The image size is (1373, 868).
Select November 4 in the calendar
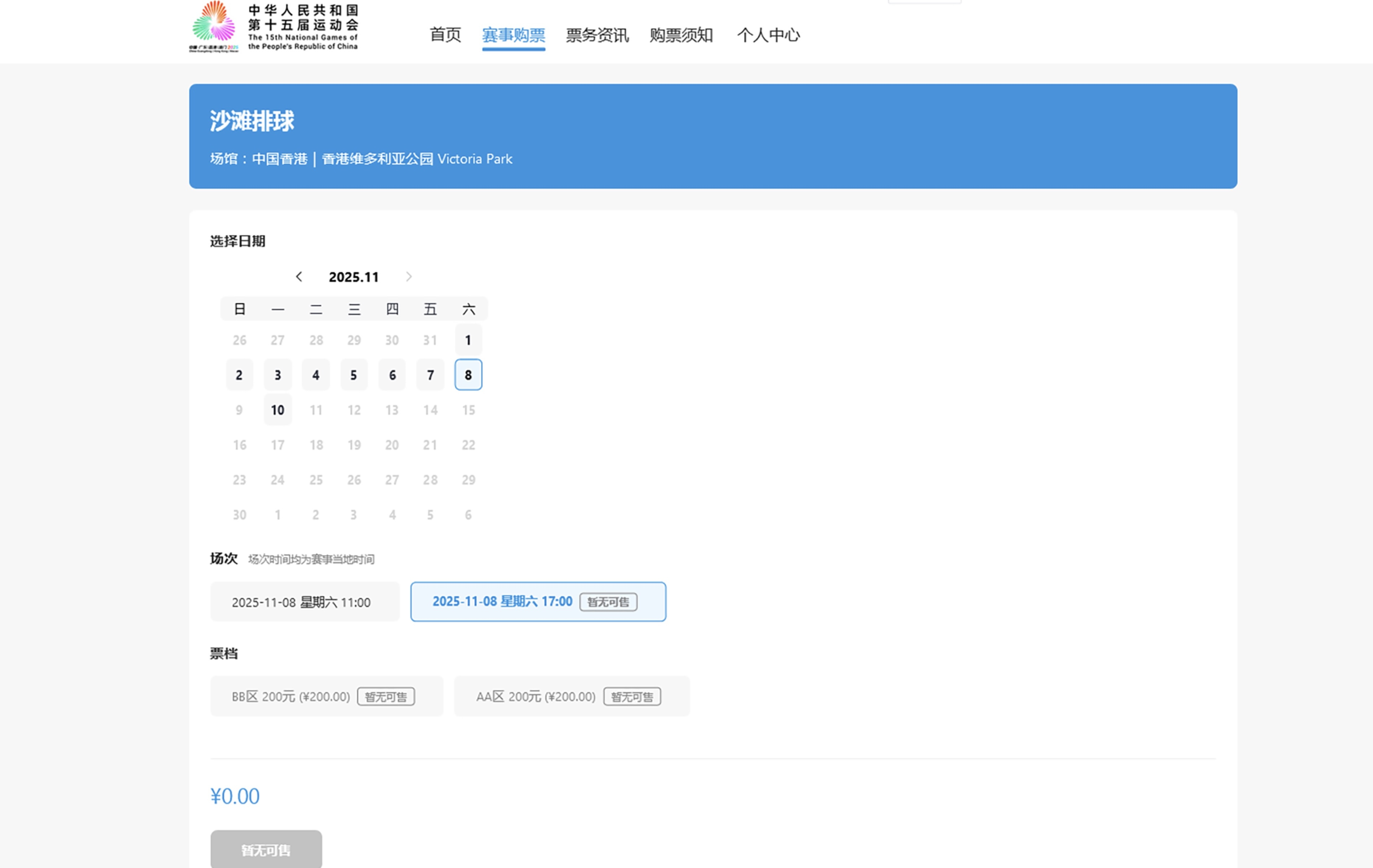[316, 375]
